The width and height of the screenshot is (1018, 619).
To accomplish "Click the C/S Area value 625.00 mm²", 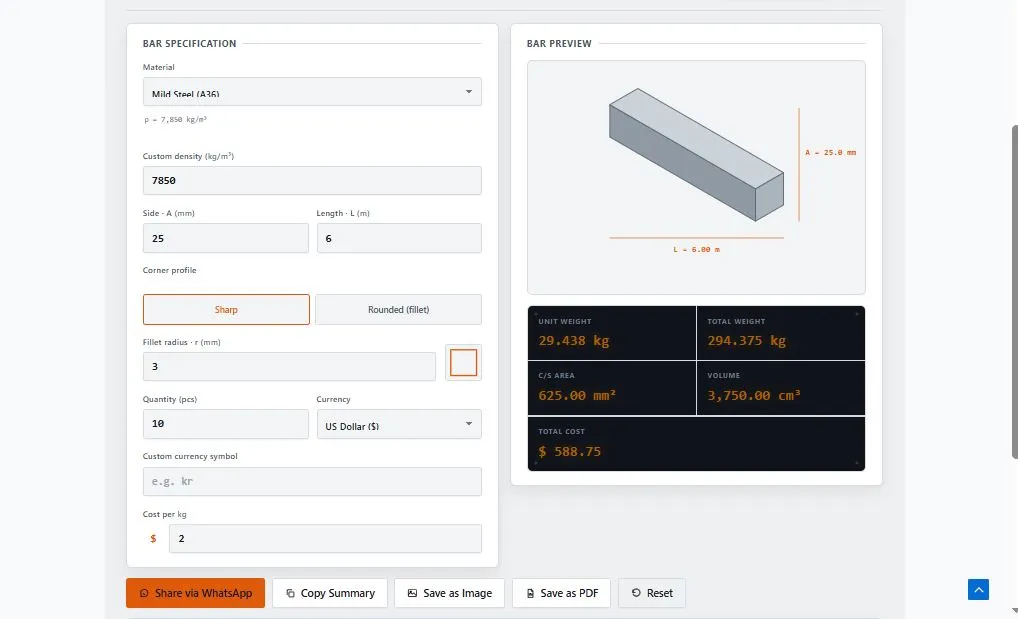I will tap(577, 395).
